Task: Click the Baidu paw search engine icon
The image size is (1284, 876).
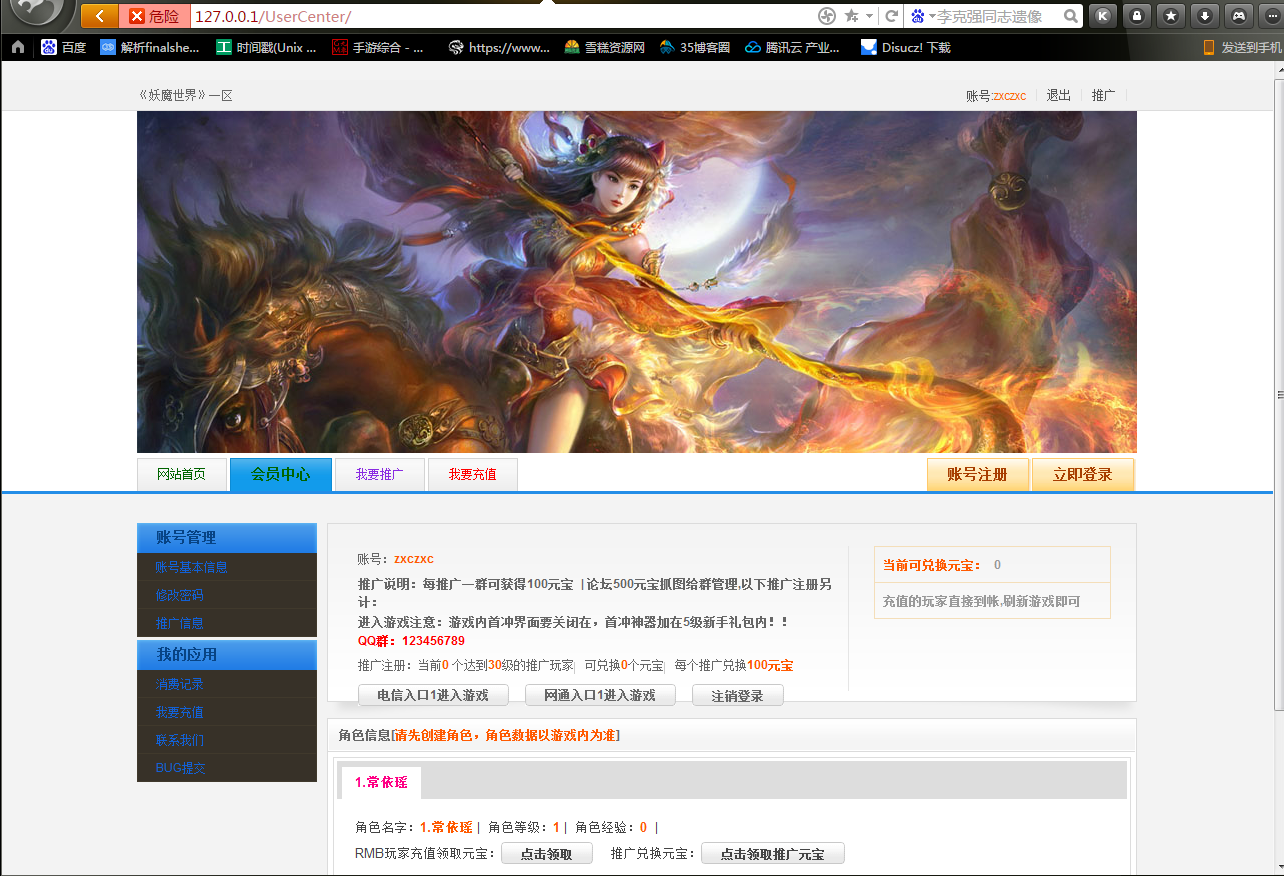Action: pos(917,16)
